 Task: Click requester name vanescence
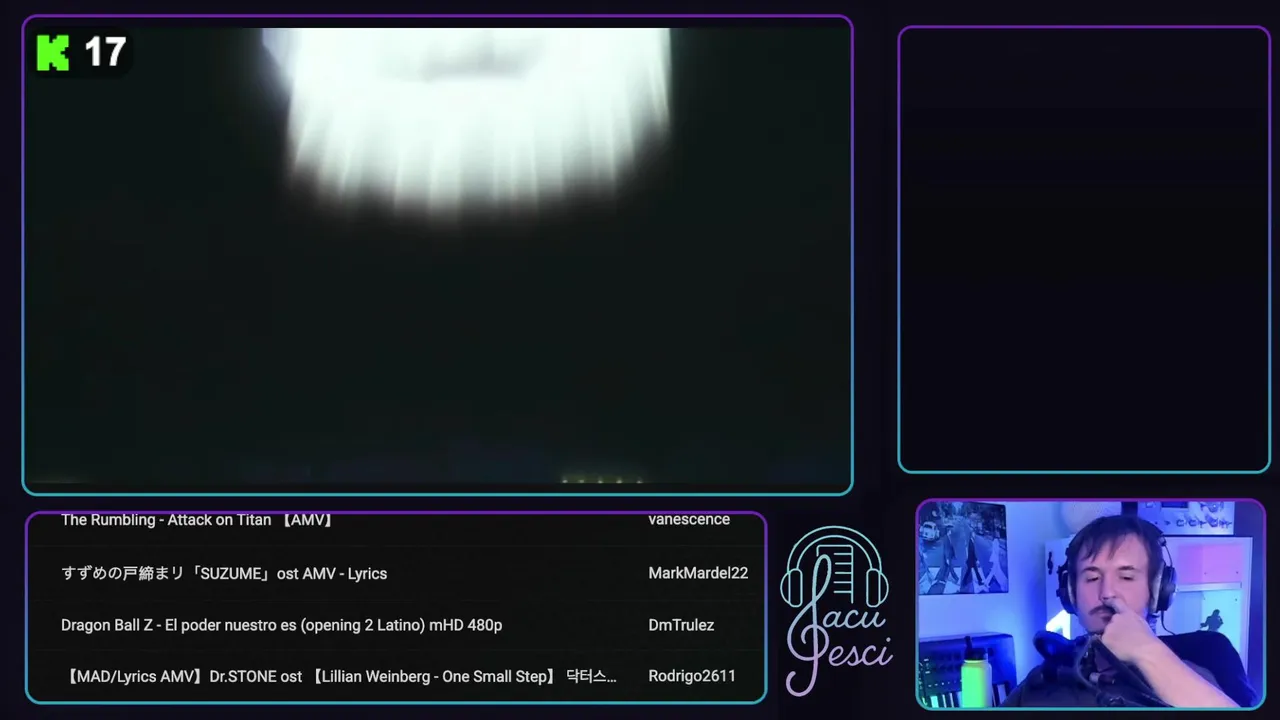coord(689,519)
